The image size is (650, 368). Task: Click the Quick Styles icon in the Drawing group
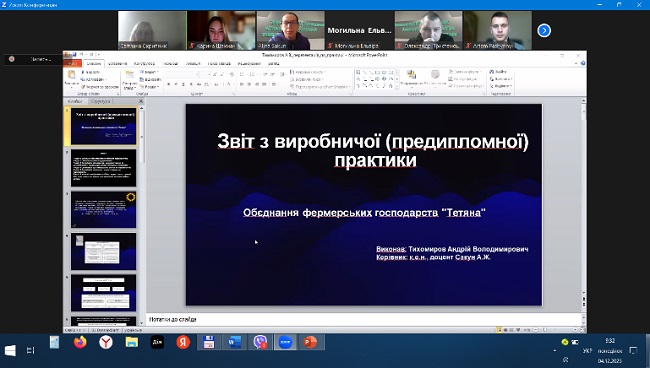point(435,75)
